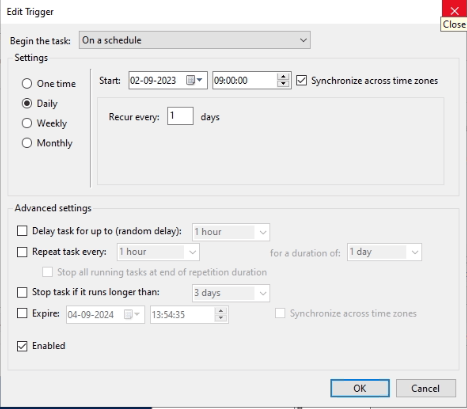Check the Repeat task every option
This screenshot has width=467, height=409.
tap(22, 252)
